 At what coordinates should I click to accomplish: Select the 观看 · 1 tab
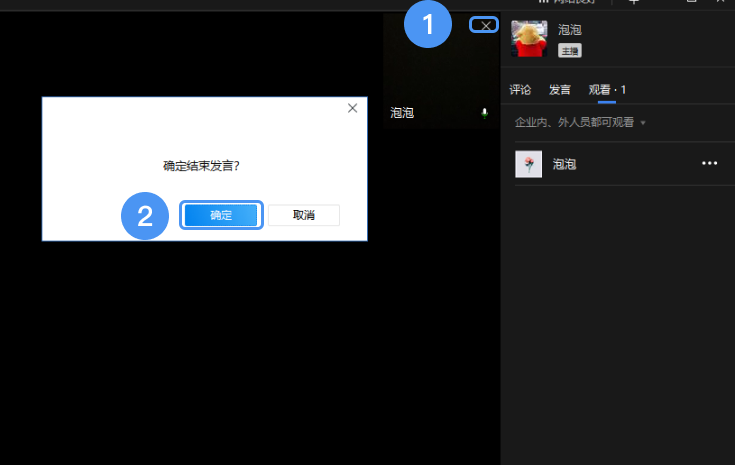(607, 90)
